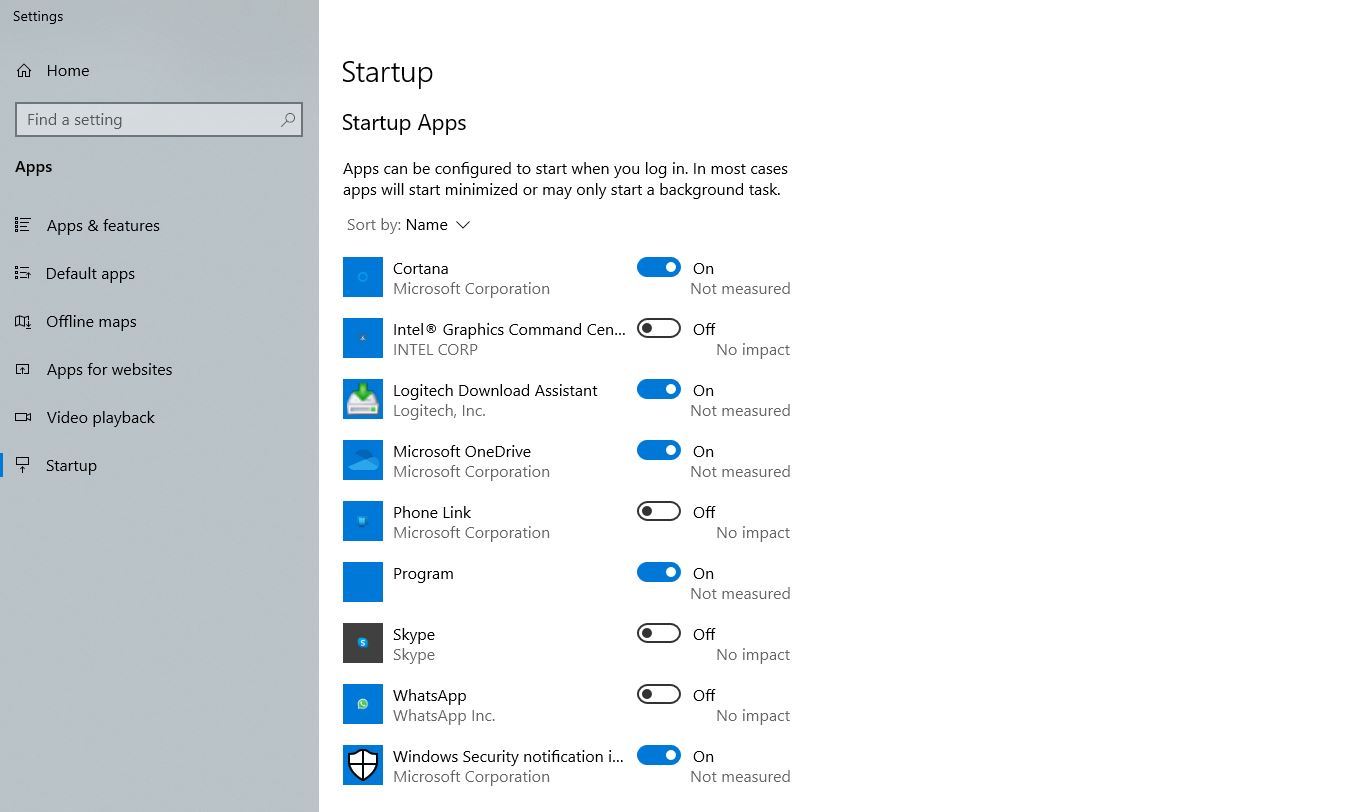Enable WhatsApp startup toggle

659,694
